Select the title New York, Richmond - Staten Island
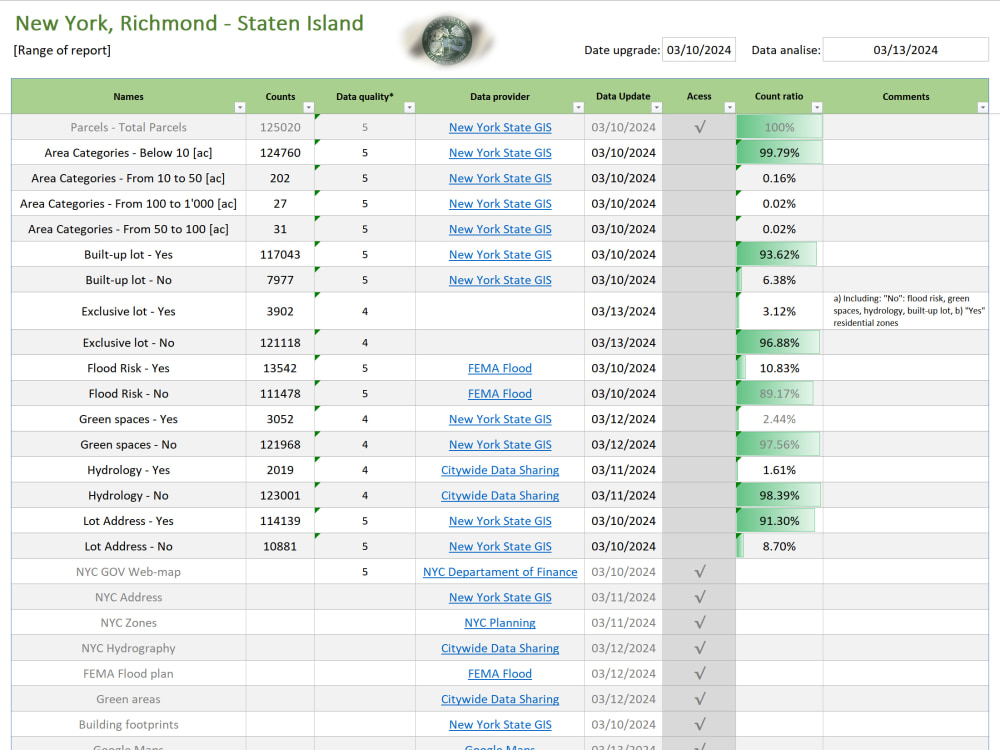 tap(189, 23)
